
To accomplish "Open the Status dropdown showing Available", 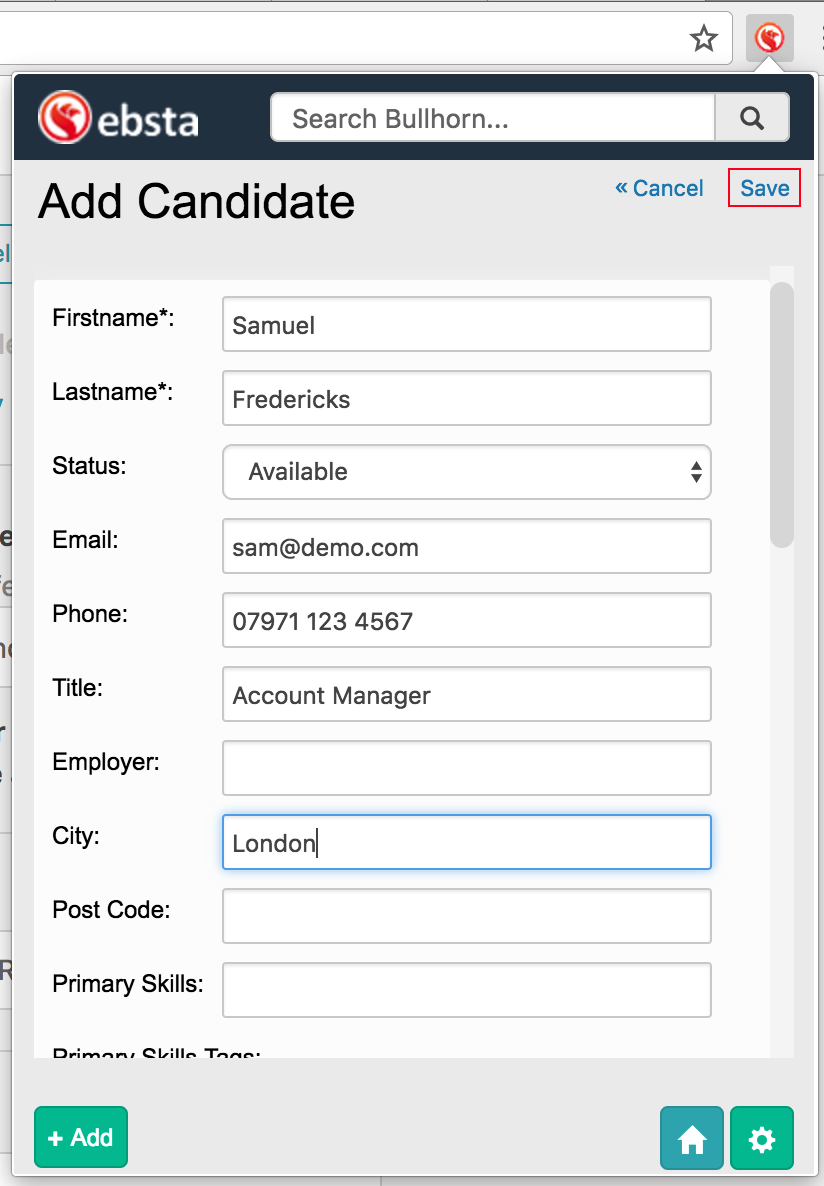I will point(466,472).
